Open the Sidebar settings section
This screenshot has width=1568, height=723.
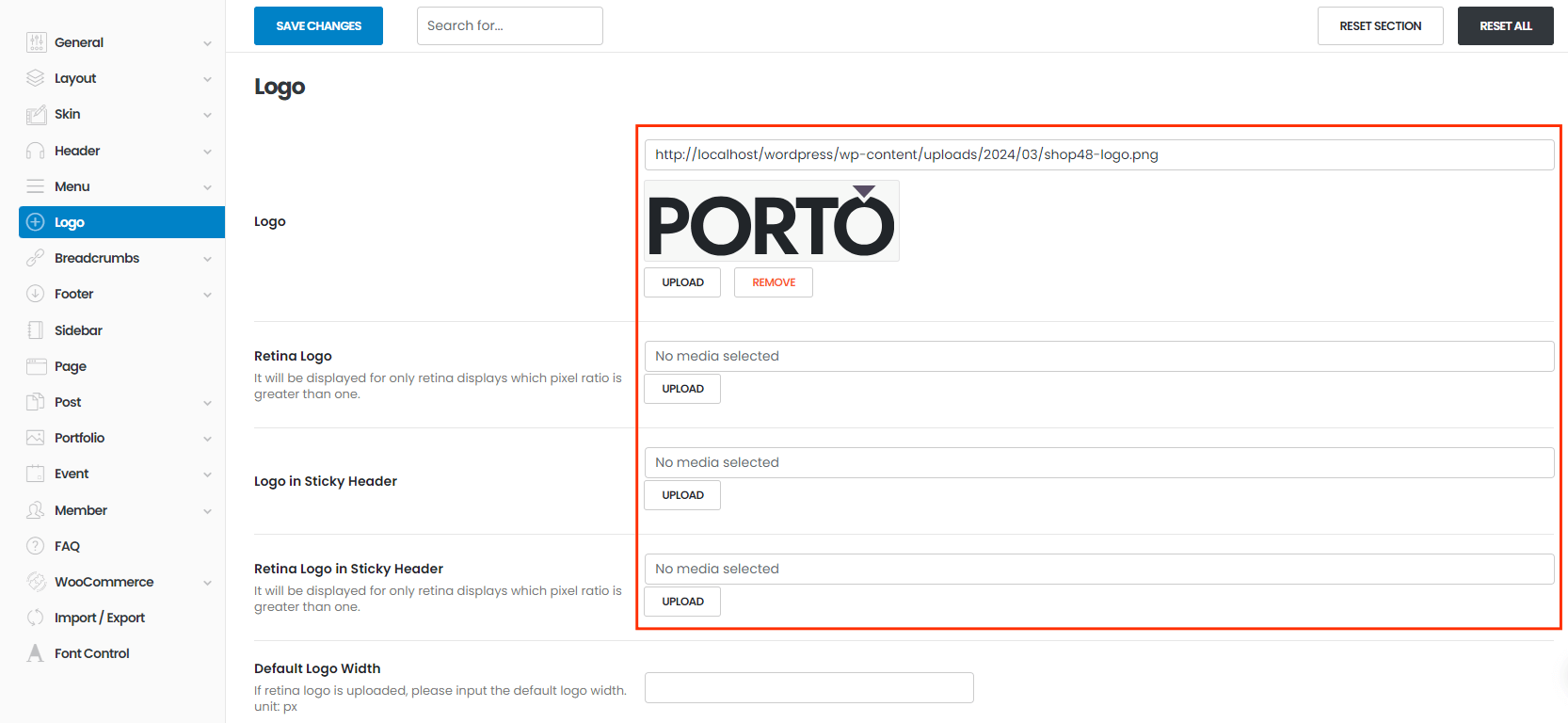(78, 330)
